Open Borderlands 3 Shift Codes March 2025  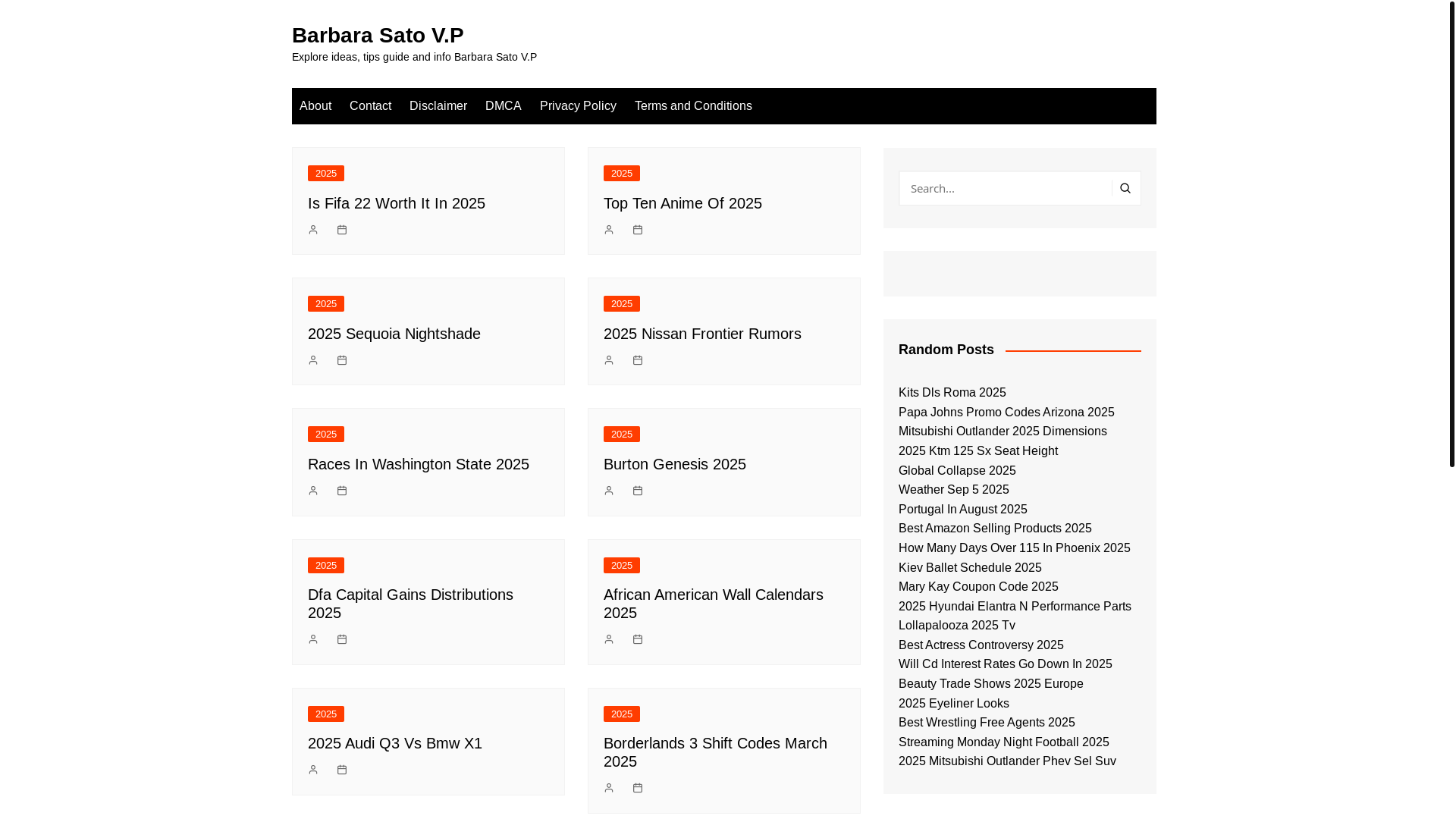pos(715,752)
